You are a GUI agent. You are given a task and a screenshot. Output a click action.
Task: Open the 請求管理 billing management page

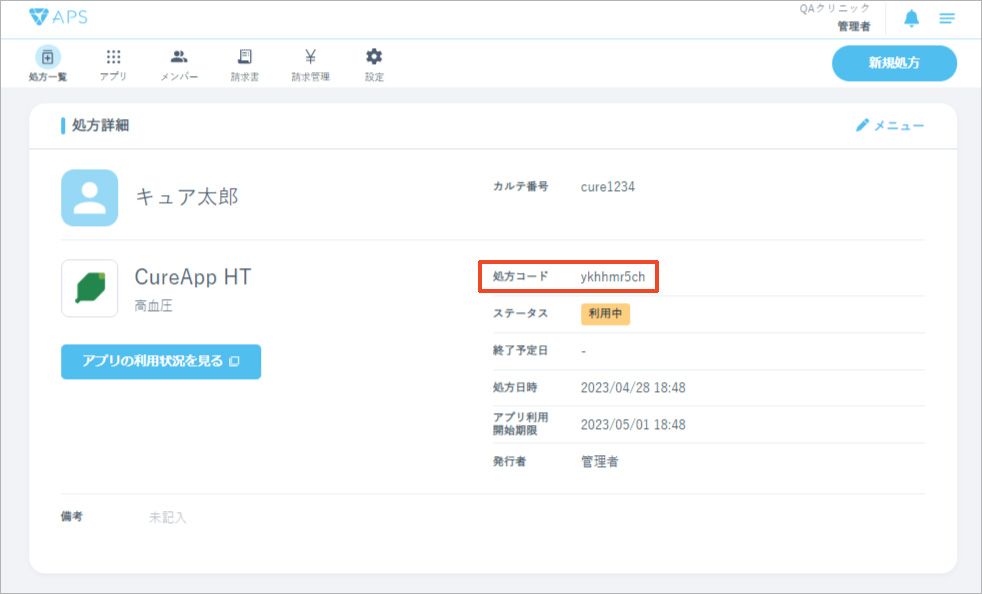(x=311, y=65)
